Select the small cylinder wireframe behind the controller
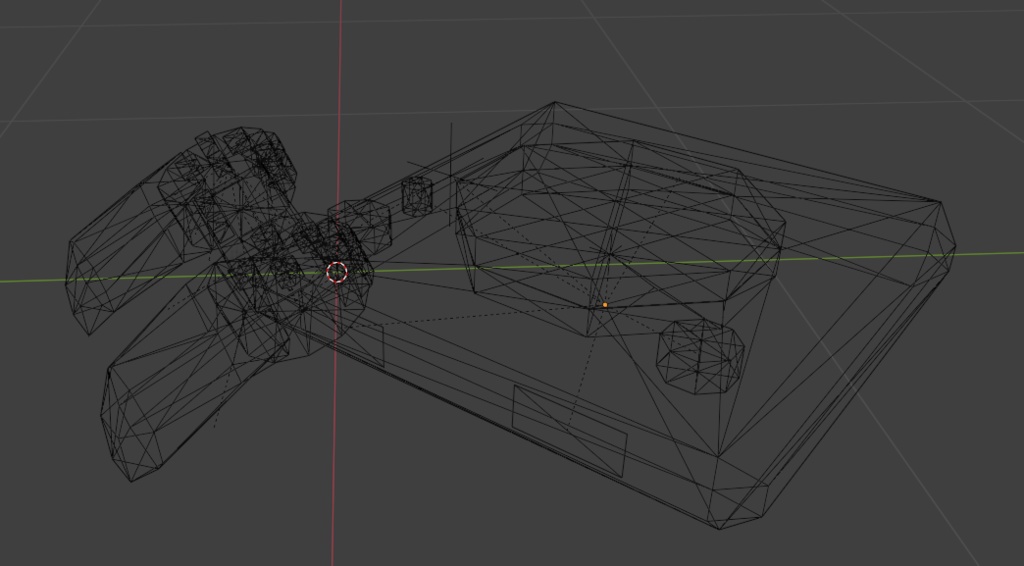Viewport: 1024px width, 566px height. (x=417, y=197)
